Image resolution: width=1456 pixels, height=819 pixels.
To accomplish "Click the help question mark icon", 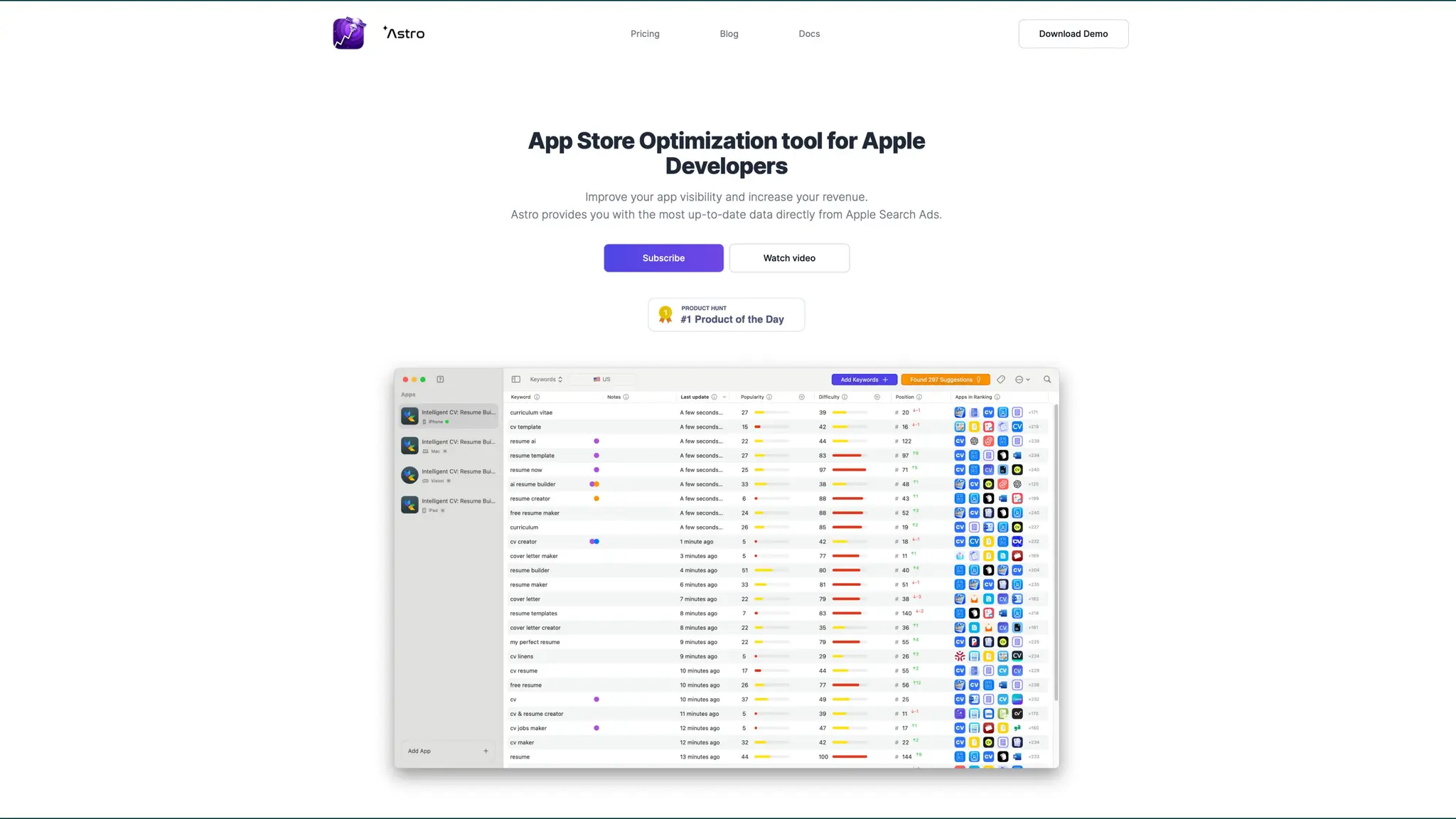I will pyautogui.click(x=440, y=380).
